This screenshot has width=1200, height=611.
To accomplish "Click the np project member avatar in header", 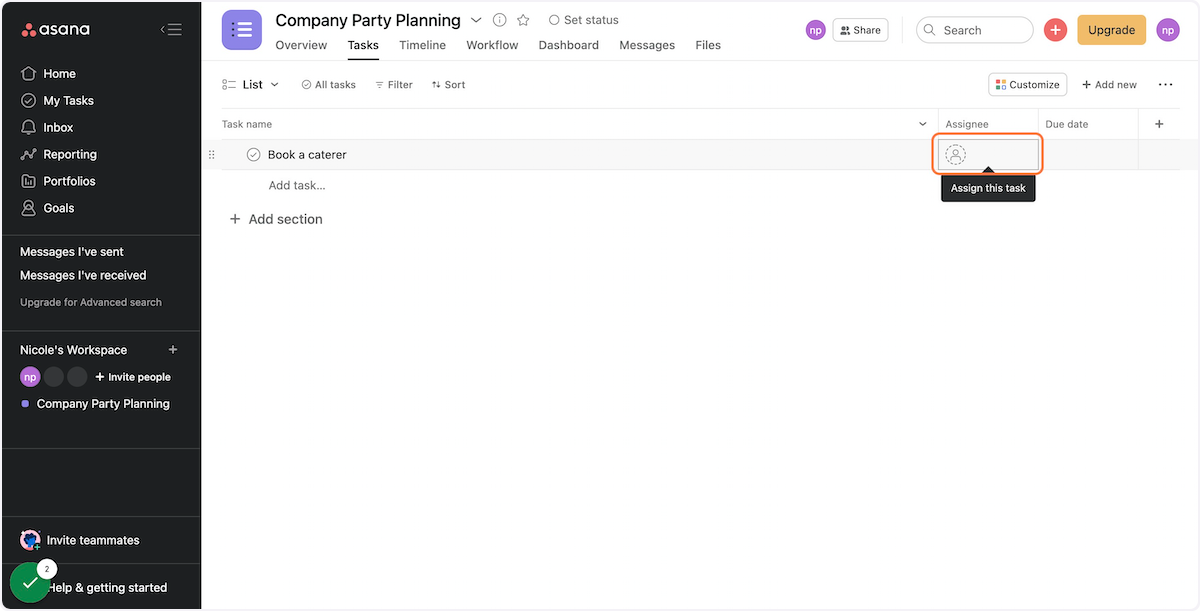I will [816, 30].
